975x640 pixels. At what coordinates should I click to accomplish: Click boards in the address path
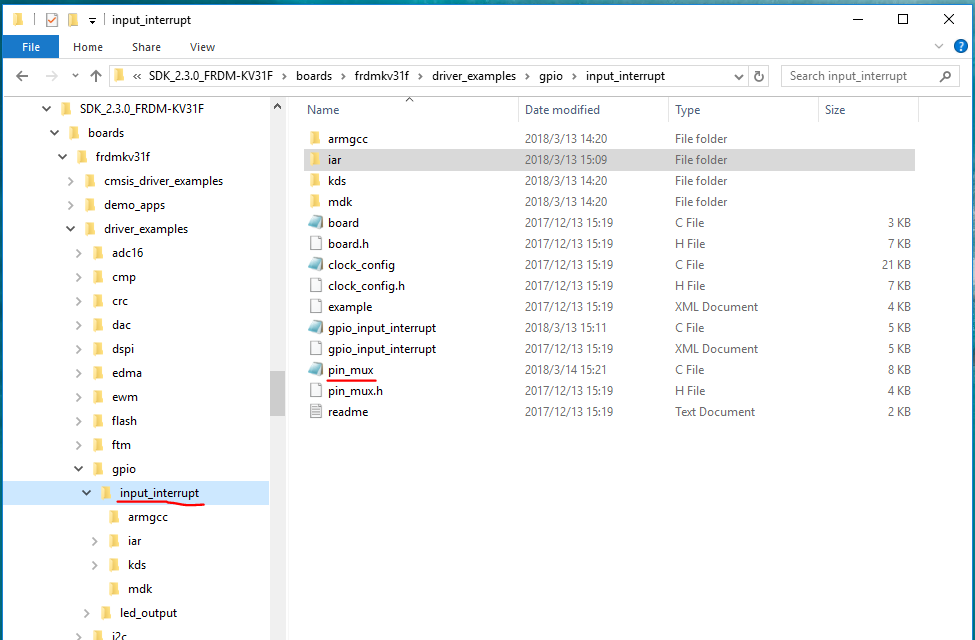[314, 76]
